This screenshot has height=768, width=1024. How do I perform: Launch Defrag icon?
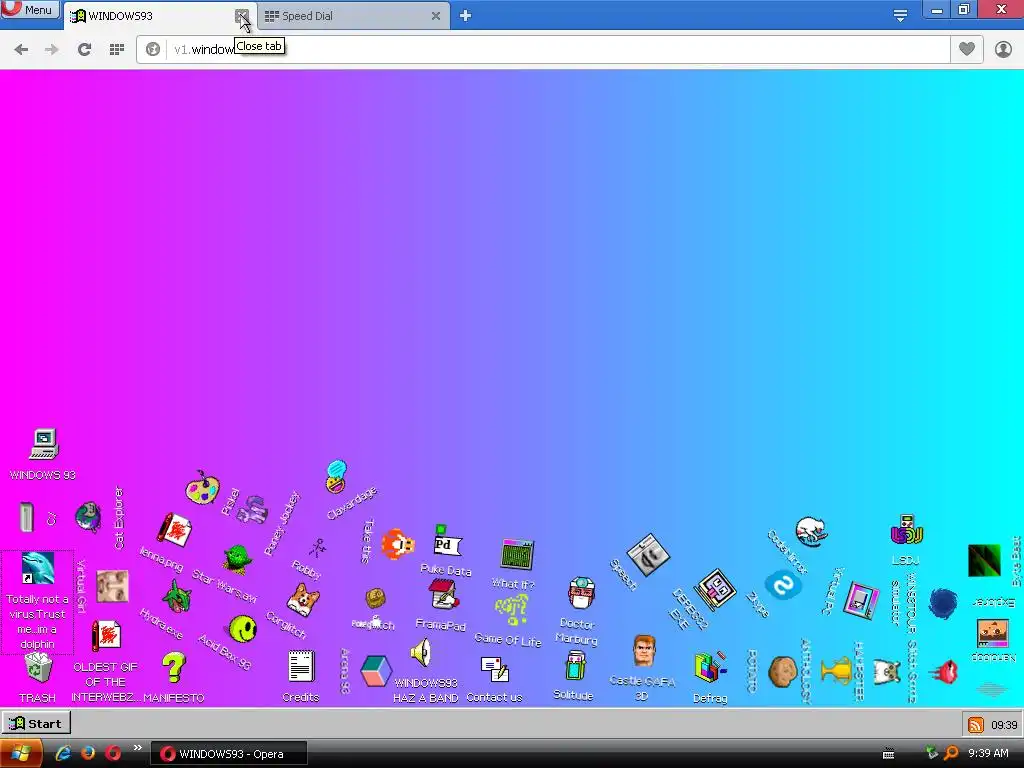(711, 669)
